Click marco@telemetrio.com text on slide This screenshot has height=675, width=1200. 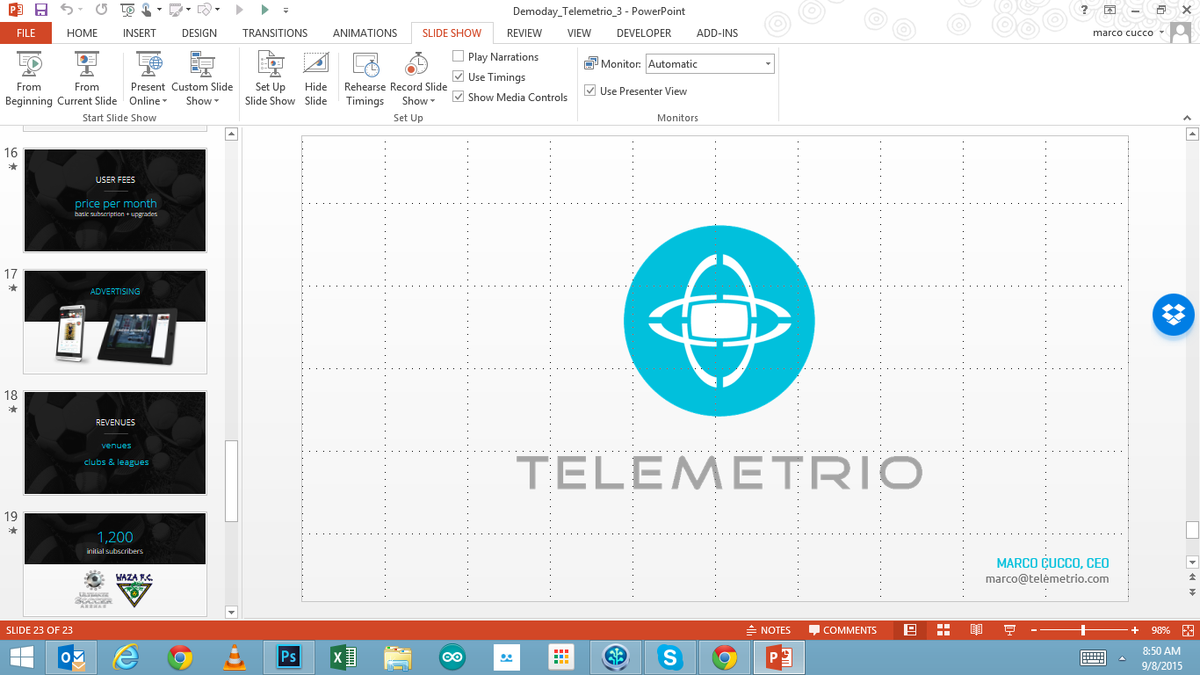coord(1047,579)
